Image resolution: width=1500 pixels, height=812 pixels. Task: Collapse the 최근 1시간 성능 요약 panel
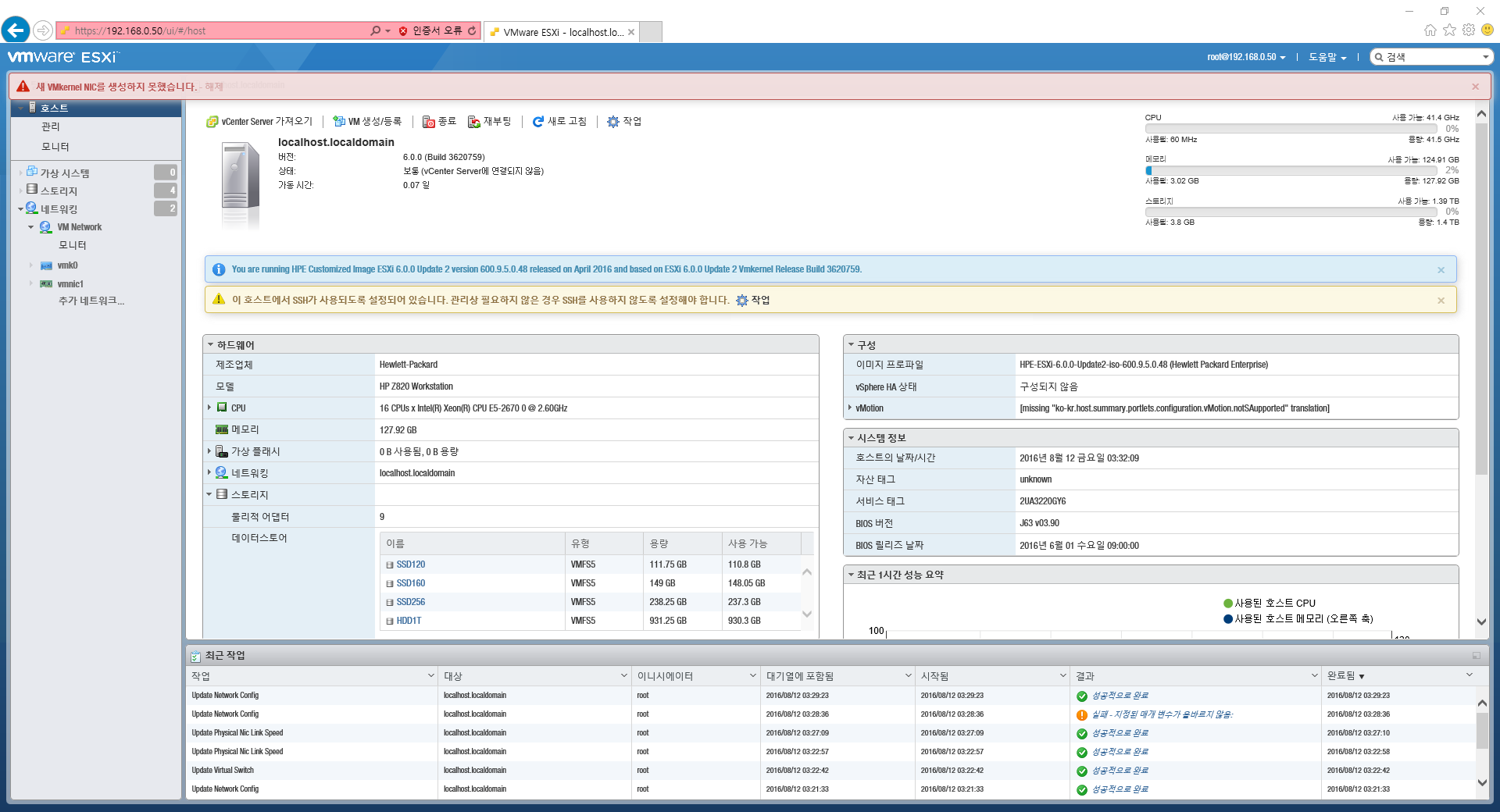[852, 575]
